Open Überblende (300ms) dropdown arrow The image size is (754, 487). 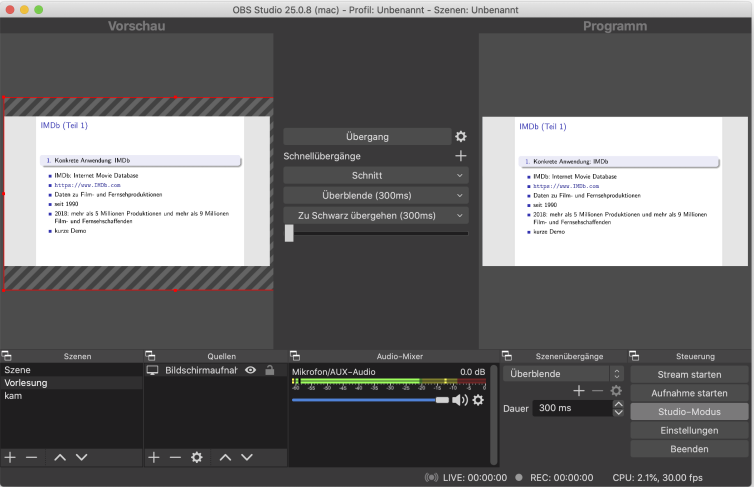pos(460,196)
